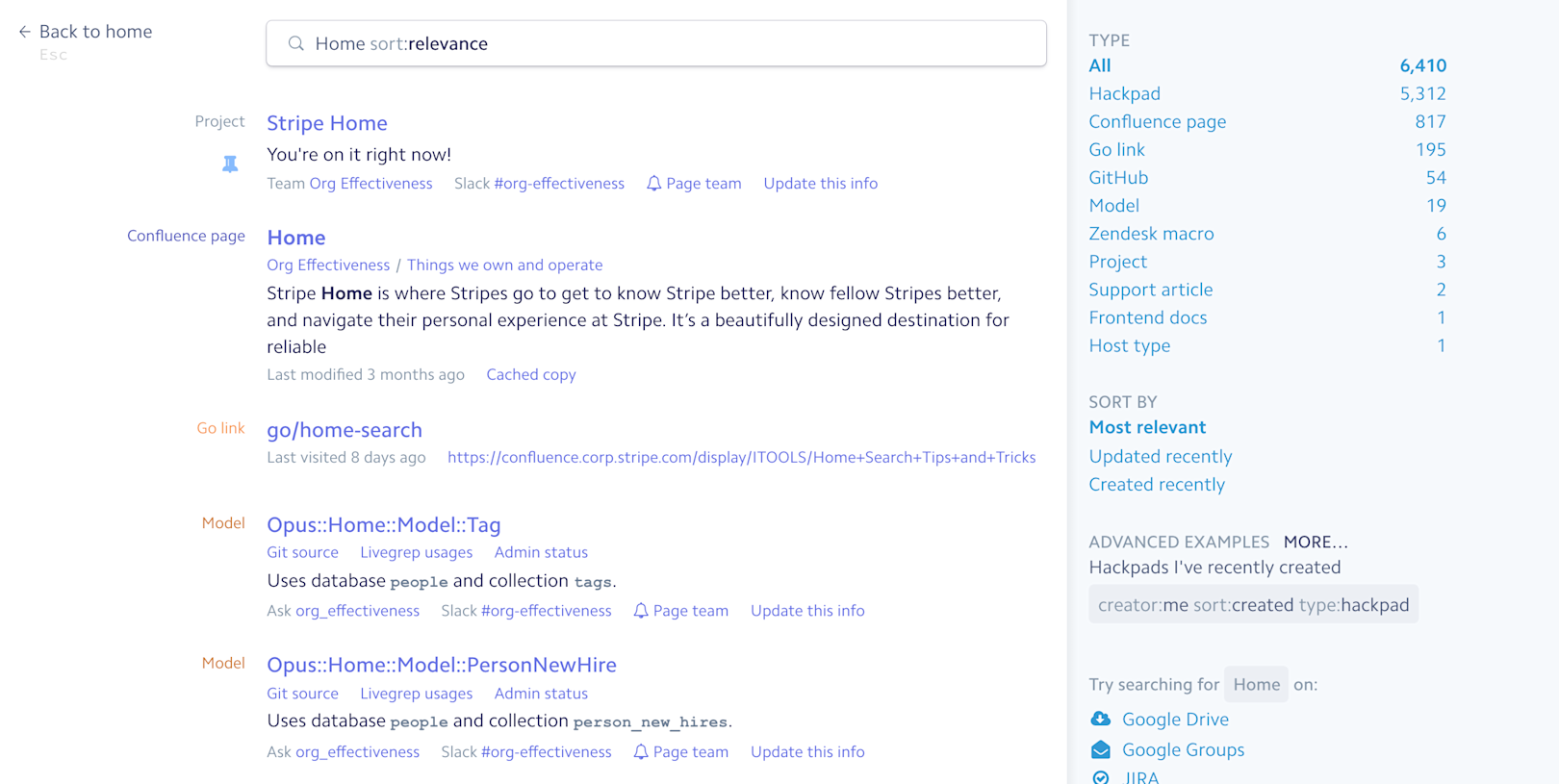Filter by type All
The height and width of the screenshot is (784, 1559).
click(1100, 65)
